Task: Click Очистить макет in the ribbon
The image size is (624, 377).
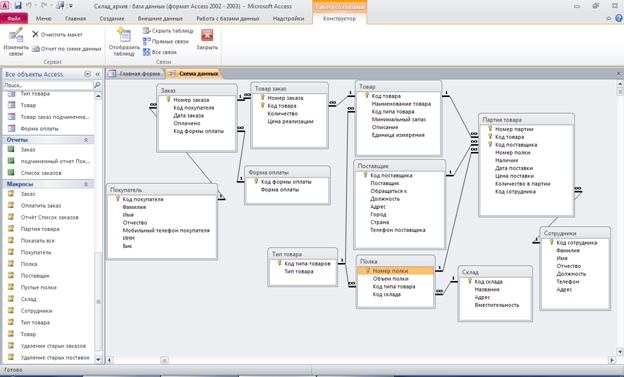Action: click(x=57, y=35)
